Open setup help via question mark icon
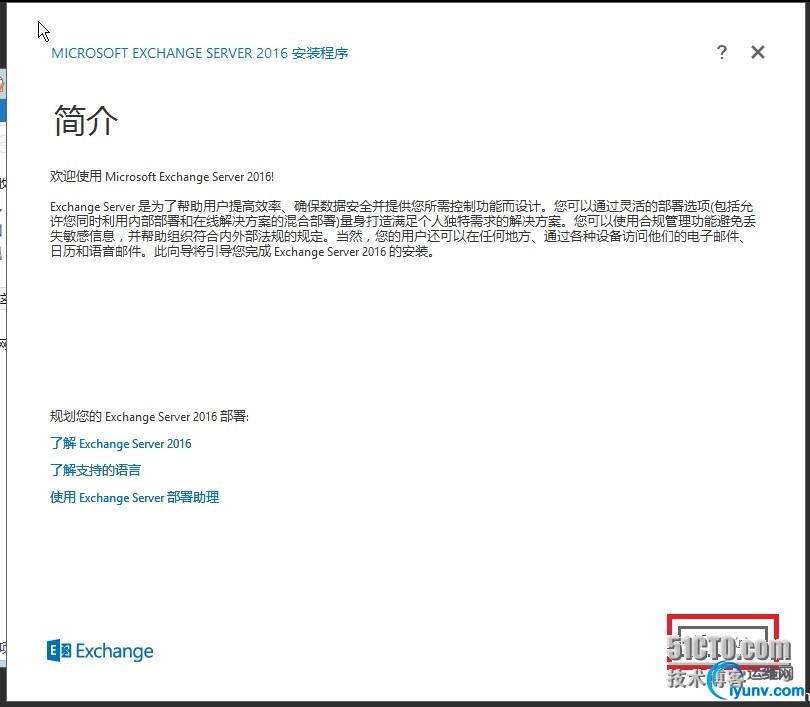Image resolution: width=810 pixels, height=707 pixels. coord(722,52)
